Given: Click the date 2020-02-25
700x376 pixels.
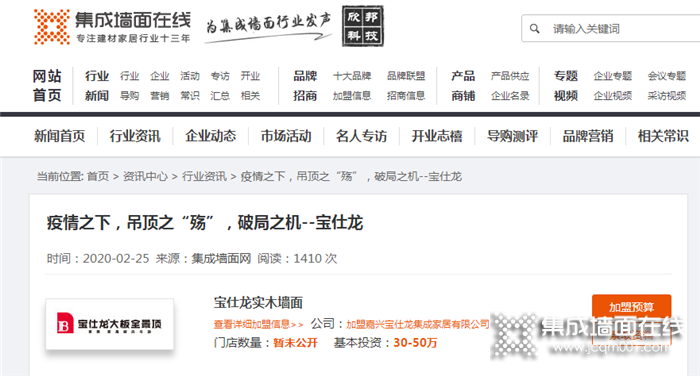Looking at the screenshot, I should [116, 259].
